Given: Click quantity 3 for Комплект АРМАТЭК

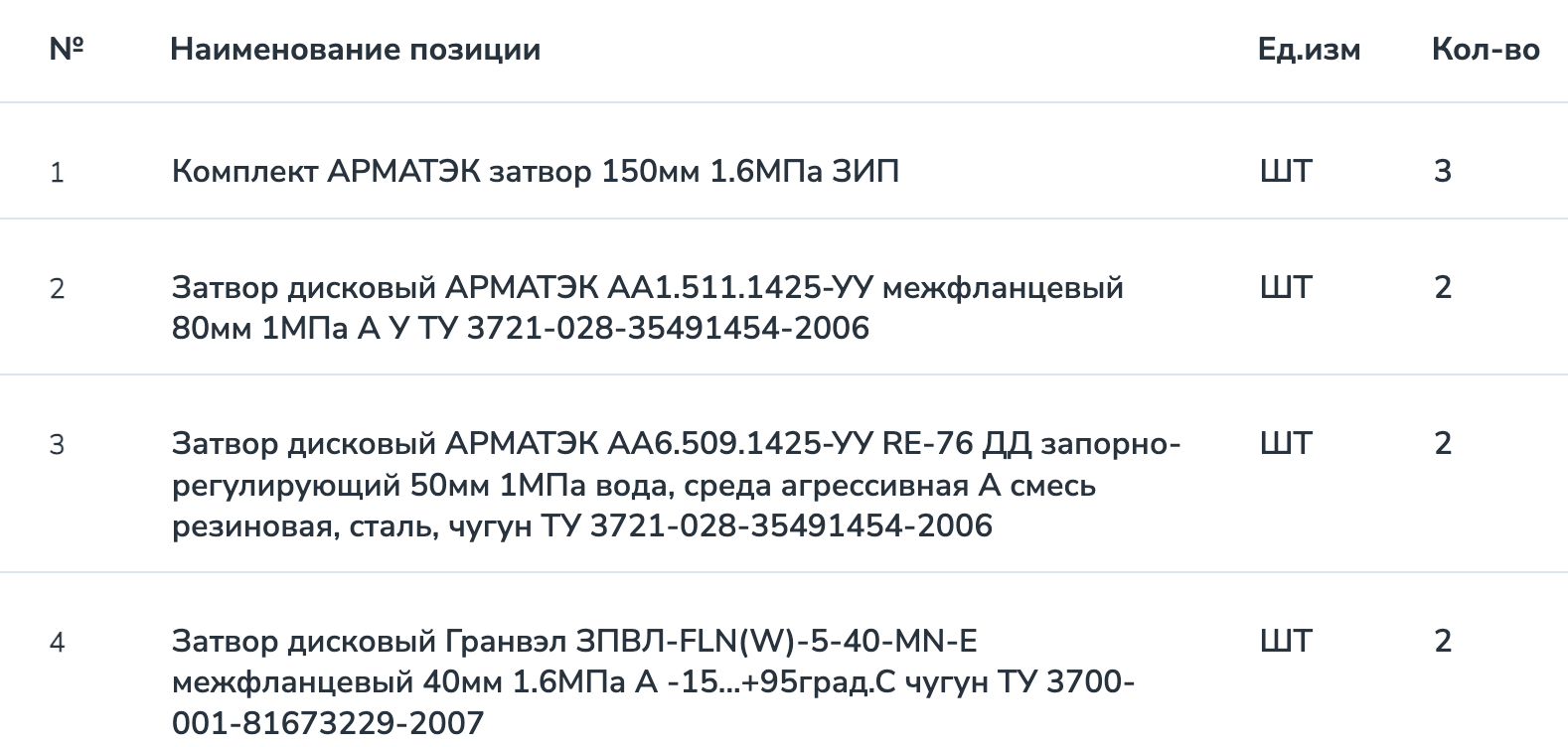Looking at the screenshot, I should point(1443,171).
